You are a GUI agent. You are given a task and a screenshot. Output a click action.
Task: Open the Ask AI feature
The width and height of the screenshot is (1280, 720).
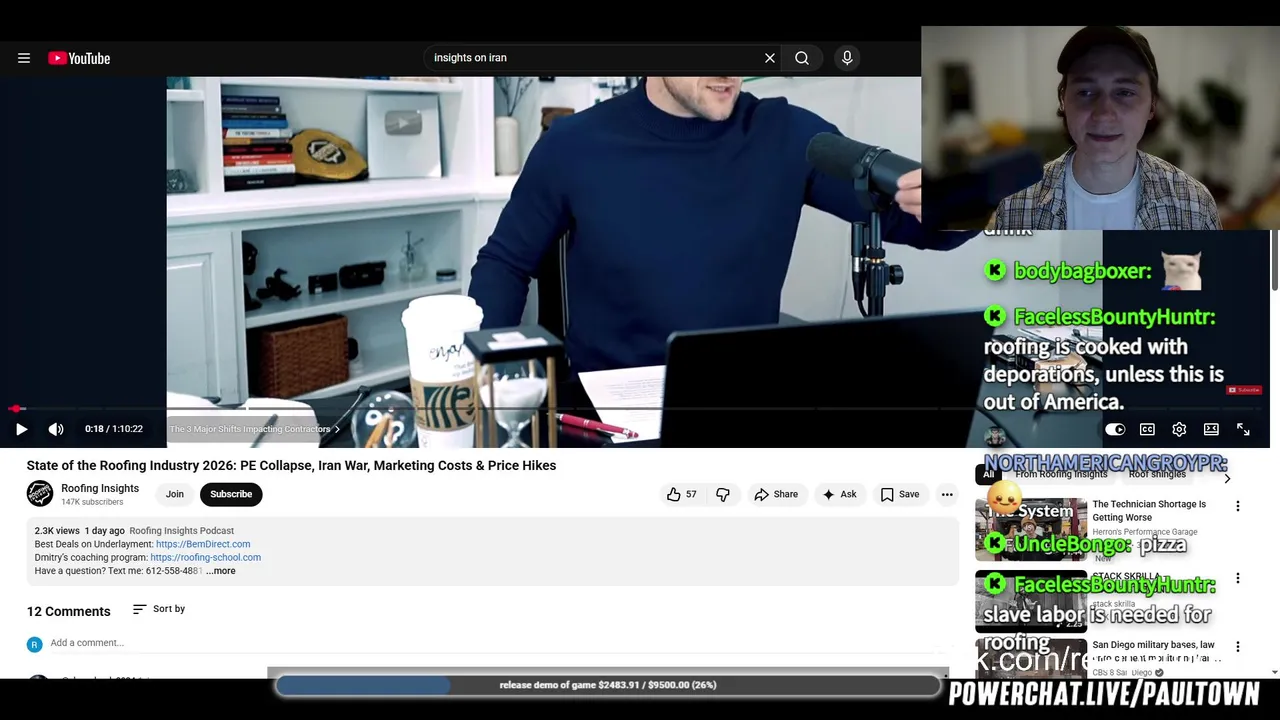point(839,494)
